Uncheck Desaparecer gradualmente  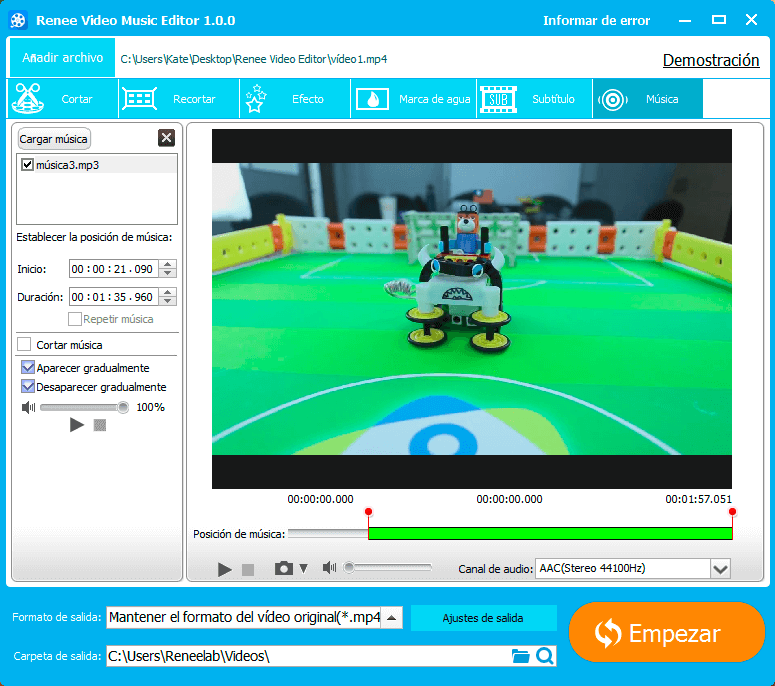28,386
